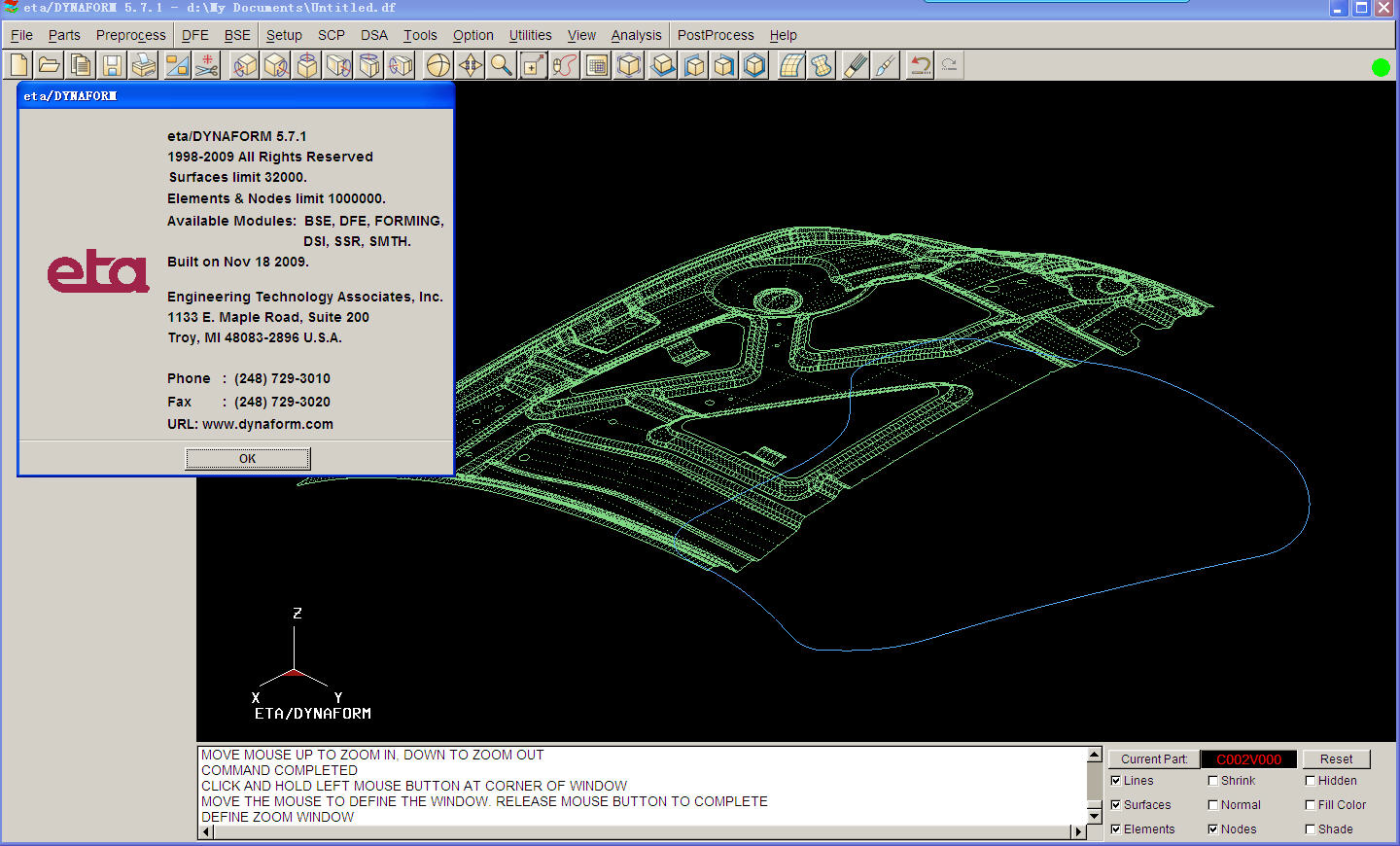Viewport: 1400px width, 846px height.
Task: Select the magnifying glass cursor zoom icon
Action: coord(501,65)
